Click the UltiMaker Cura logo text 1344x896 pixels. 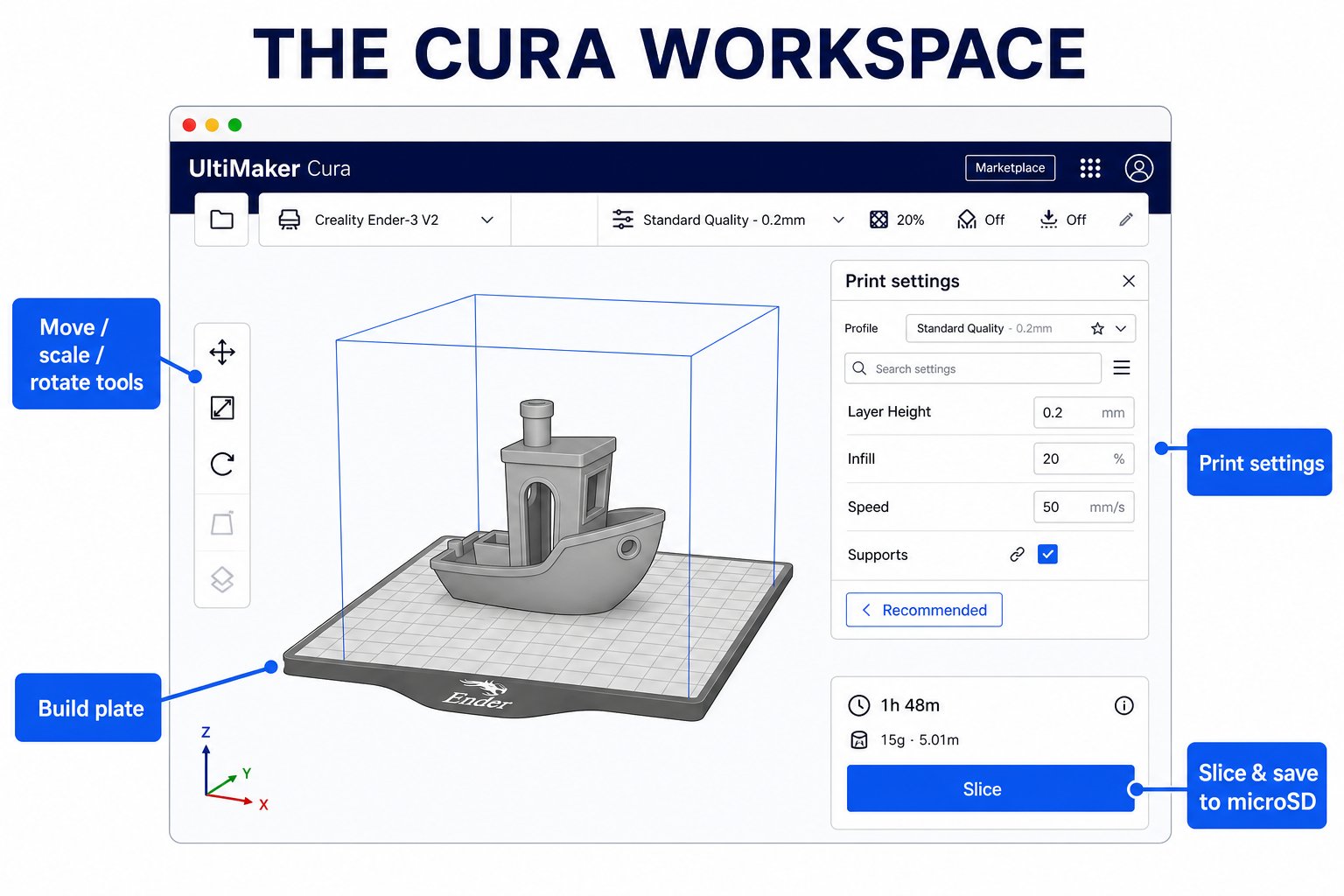tap(269, 168)
